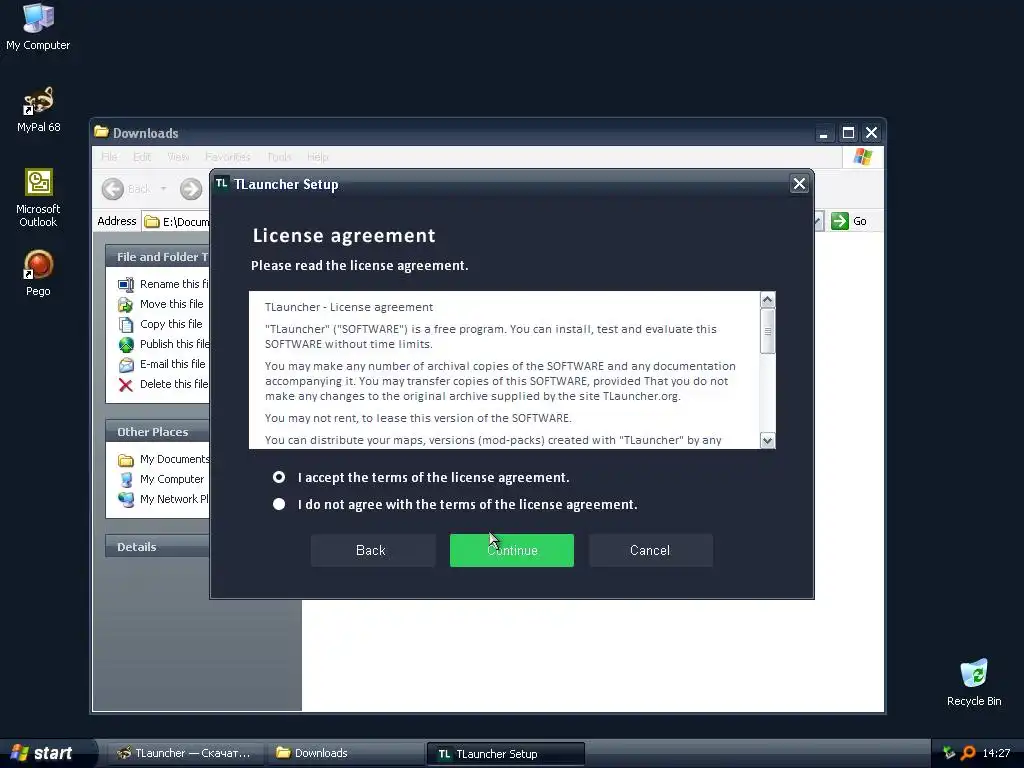Screen dimensions: 1024x768
Task: Click the Go button in address bar
Action: (x=849, y=221)
